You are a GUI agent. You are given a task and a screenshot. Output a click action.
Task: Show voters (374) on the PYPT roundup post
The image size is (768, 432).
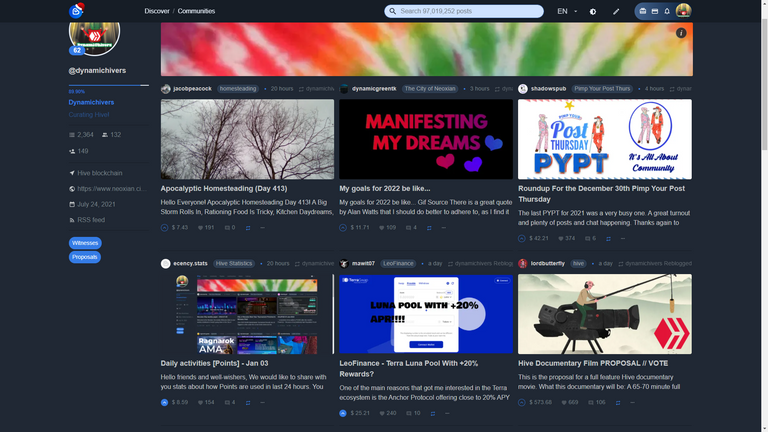pos(567,239)
